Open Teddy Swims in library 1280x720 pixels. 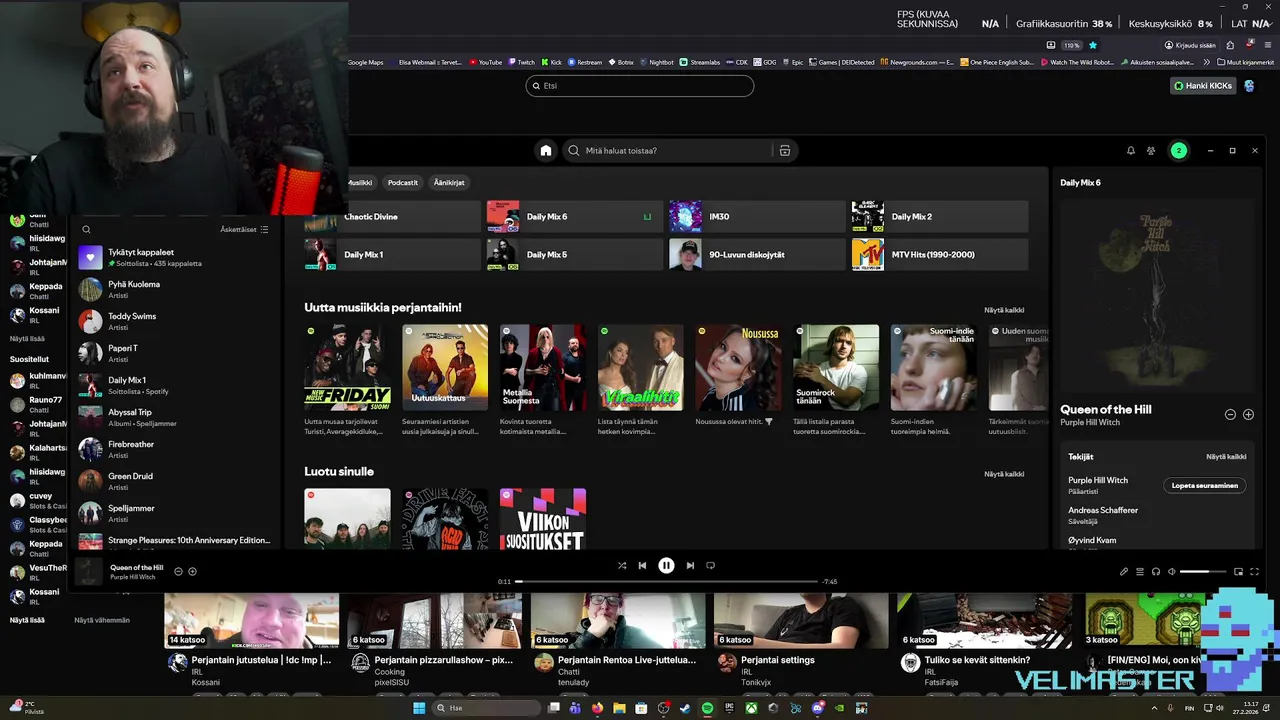175,322
